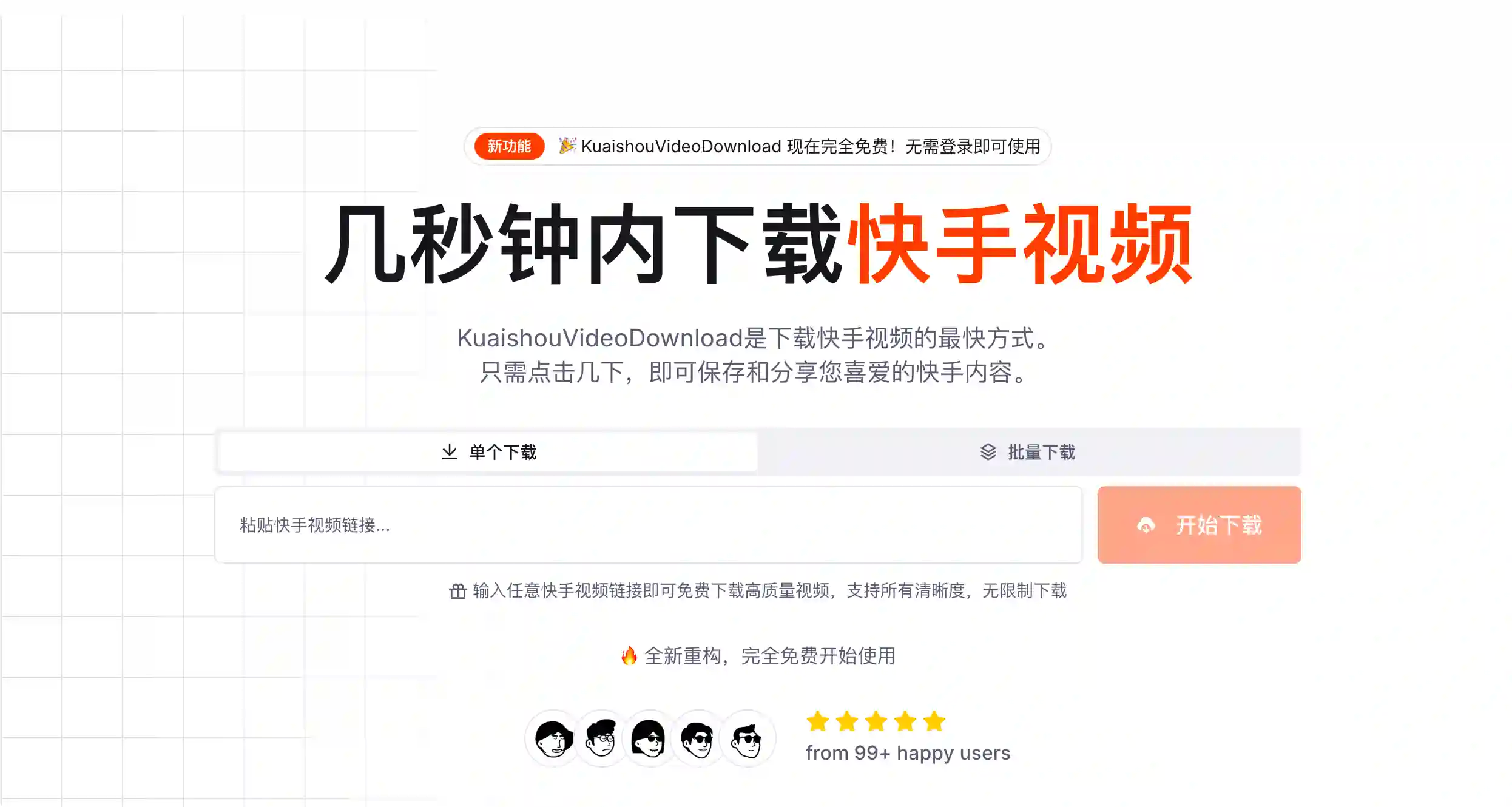This screenshot has width=1512, height=807.
Task: Click the fourth avatar wearing sunglasses
Action: pos(698,738)
